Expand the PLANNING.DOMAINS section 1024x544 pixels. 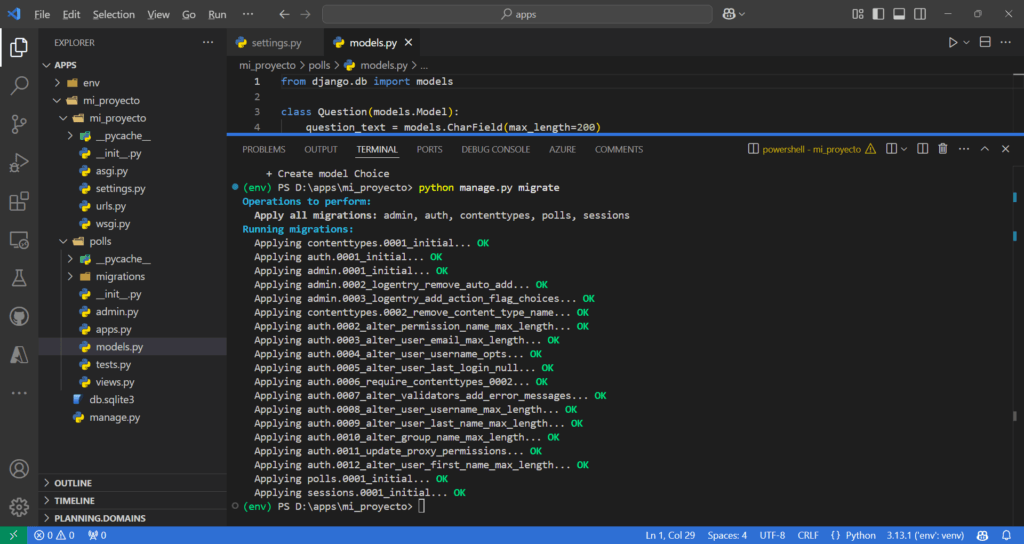coord(133,519)
